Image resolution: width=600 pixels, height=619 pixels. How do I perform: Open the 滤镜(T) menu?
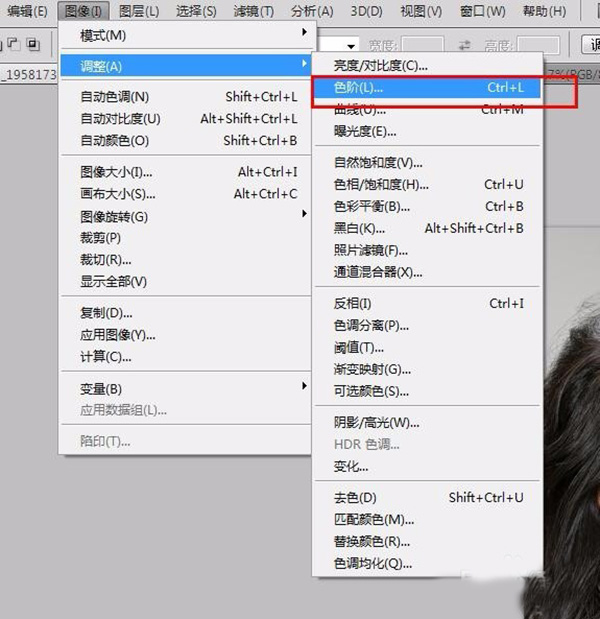coord(253,11)
